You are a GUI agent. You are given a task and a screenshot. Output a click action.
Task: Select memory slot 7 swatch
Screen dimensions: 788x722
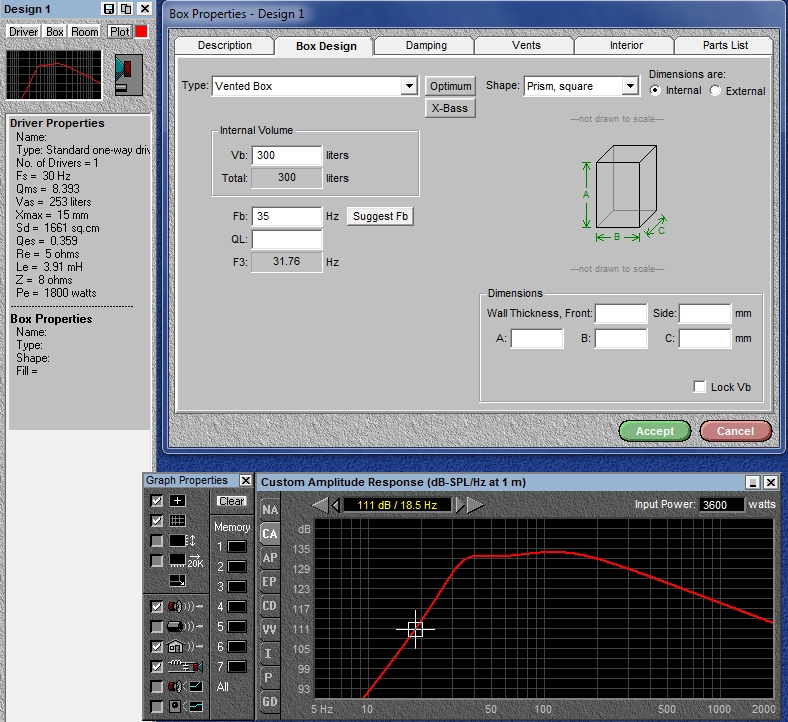(x=237, y=667)
